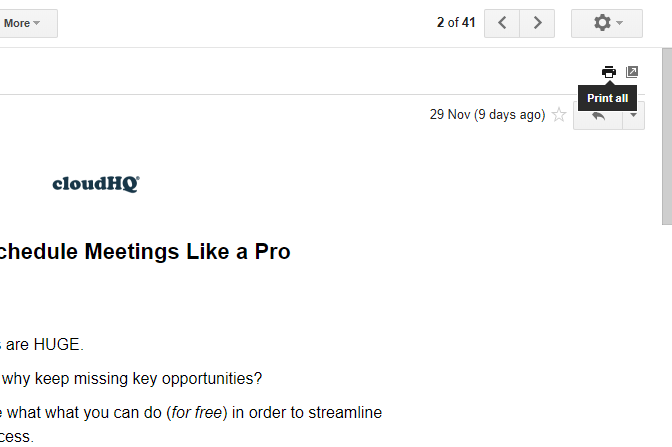Expand the small arrow beside the gear
This screenshot has height=447, width=672.
pyautogui.click(x=619, y=23)
